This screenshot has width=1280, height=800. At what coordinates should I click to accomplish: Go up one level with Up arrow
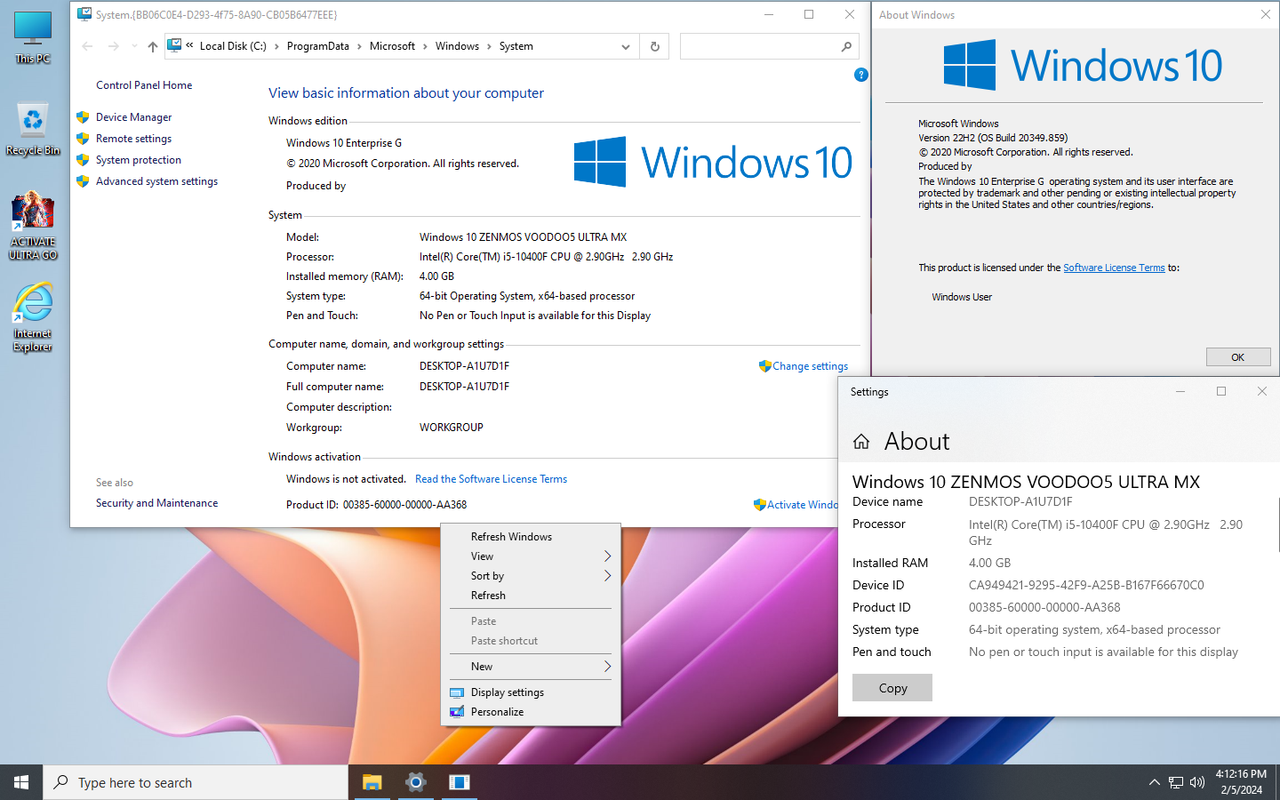152,46
